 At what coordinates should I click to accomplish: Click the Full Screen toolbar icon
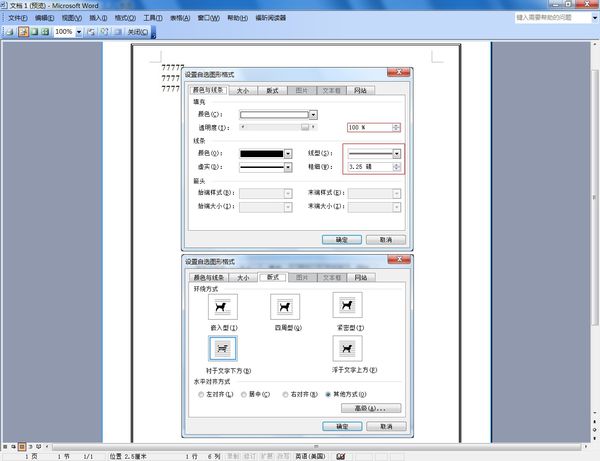click(x=118, y=32)
